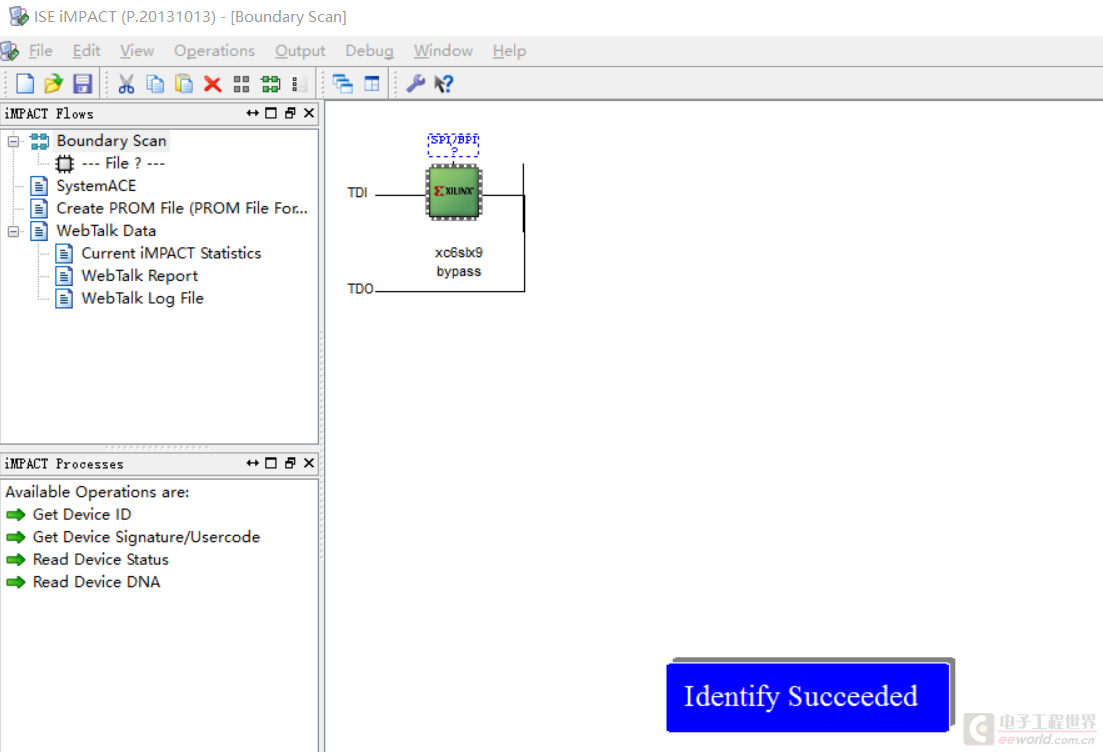Screen dimensions: 1103x752
Task: Open the WebTalk Report item
Action: point(139,276)
